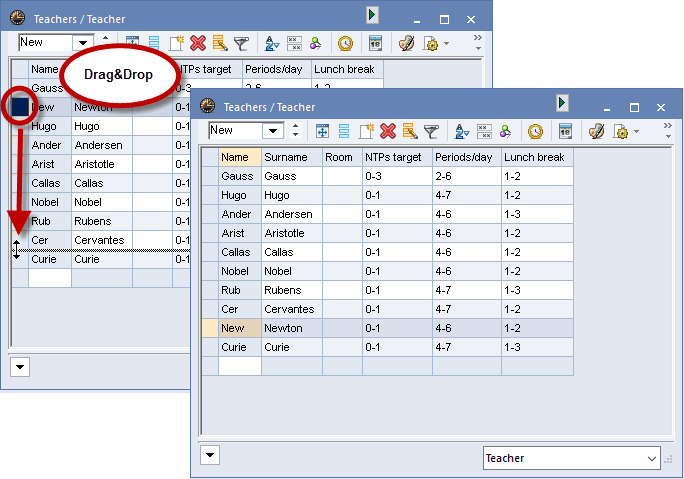The image size is (684, 479).
Task: Open the calendar icon in front window toolbar
Action: (565, 131)
